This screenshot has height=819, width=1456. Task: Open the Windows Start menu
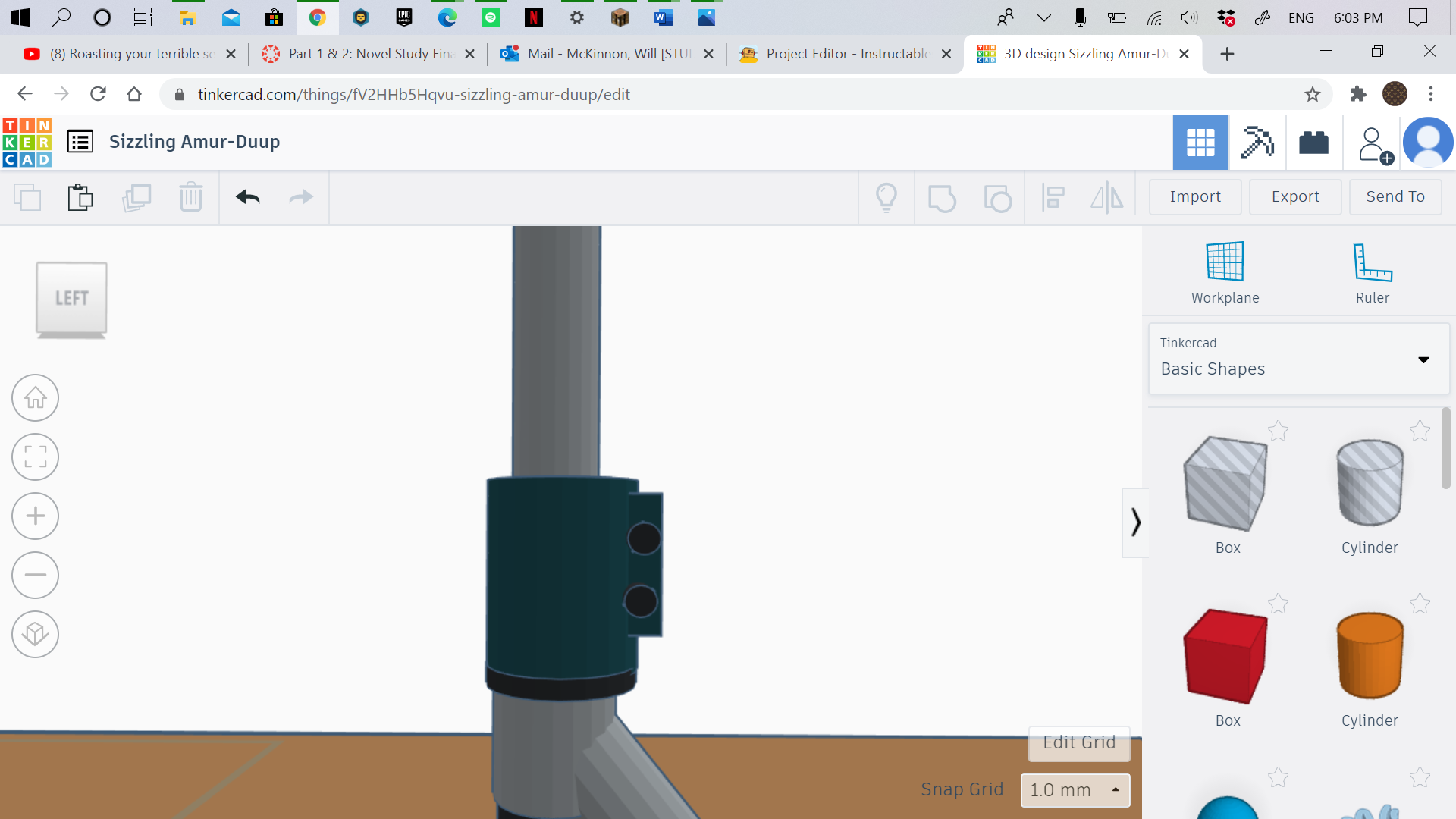(20, 17)
